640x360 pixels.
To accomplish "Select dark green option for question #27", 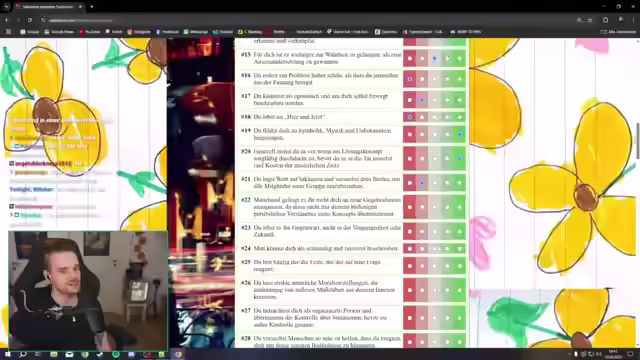I will pyautogui.click(x=460, y=318).
